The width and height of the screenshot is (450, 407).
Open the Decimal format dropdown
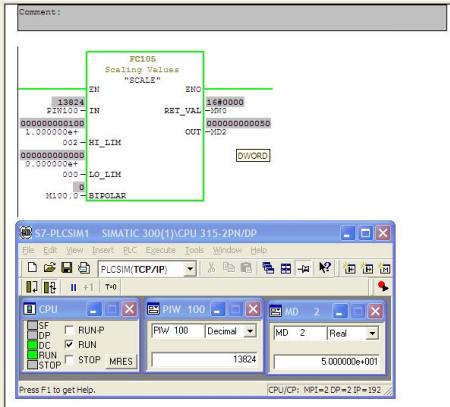(x=250, y=331)
